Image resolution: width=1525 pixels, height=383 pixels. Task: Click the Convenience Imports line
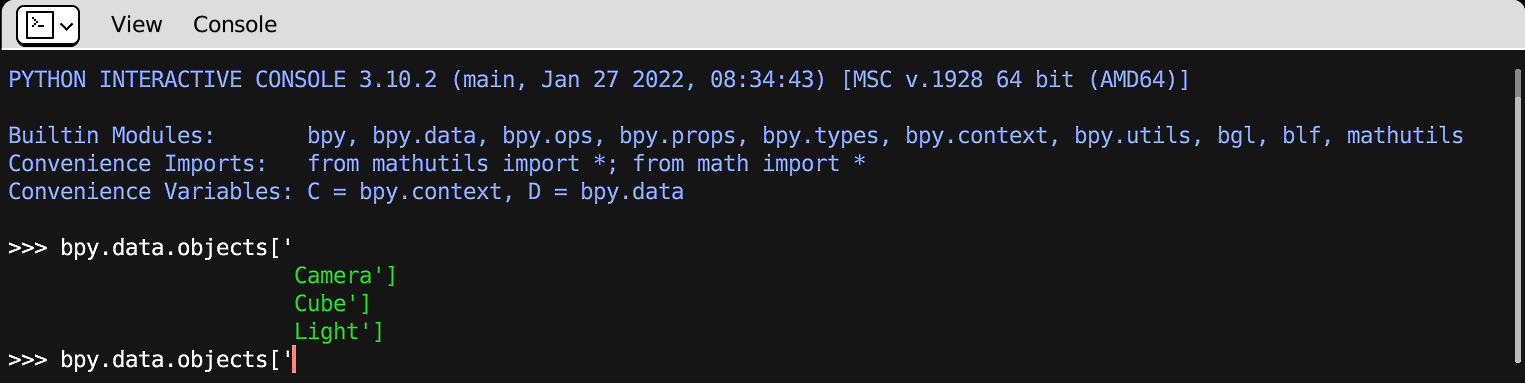(437, 163)
